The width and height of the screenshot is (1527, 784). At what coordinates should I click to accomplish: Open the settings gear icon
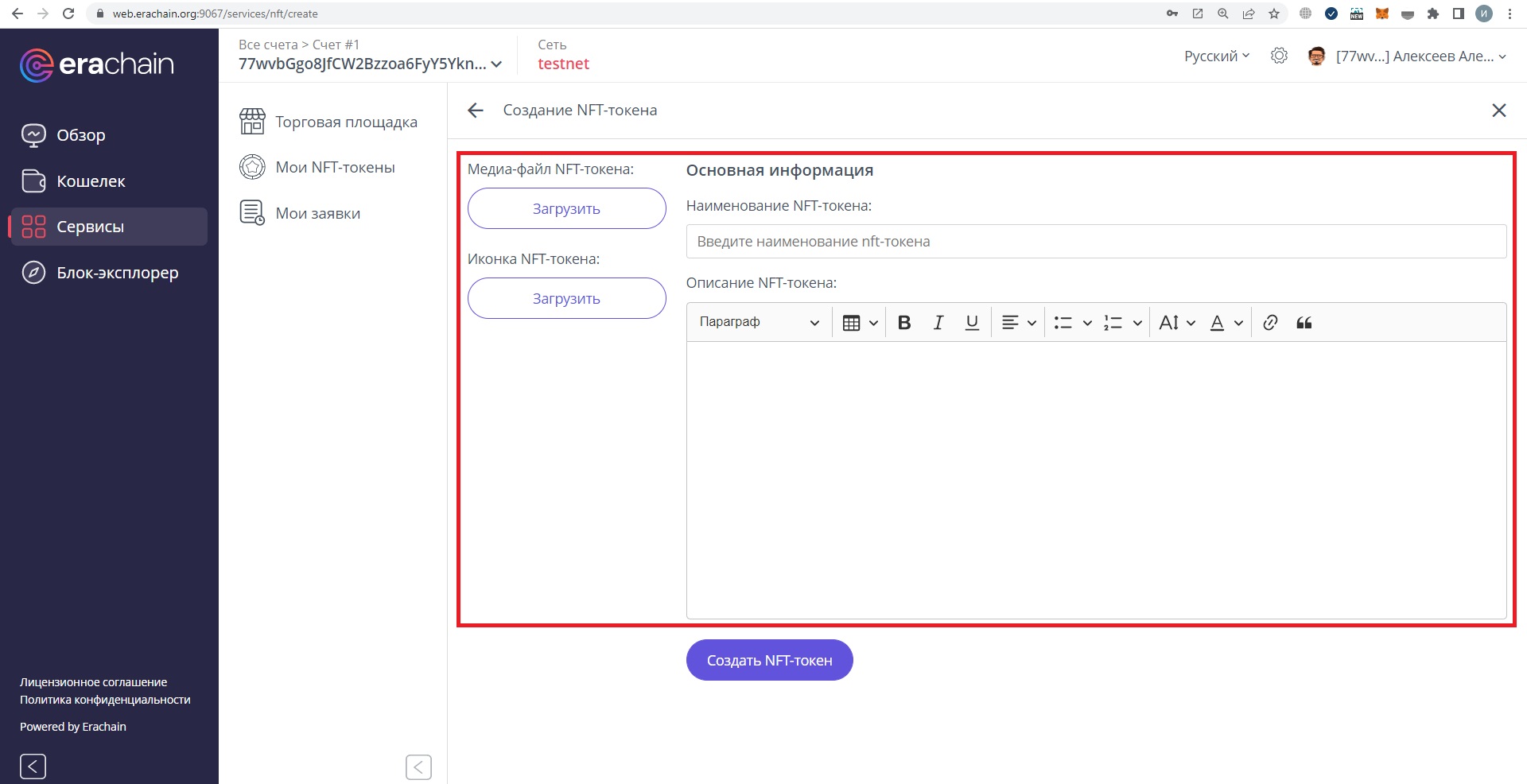click(x=1279, y=56)
